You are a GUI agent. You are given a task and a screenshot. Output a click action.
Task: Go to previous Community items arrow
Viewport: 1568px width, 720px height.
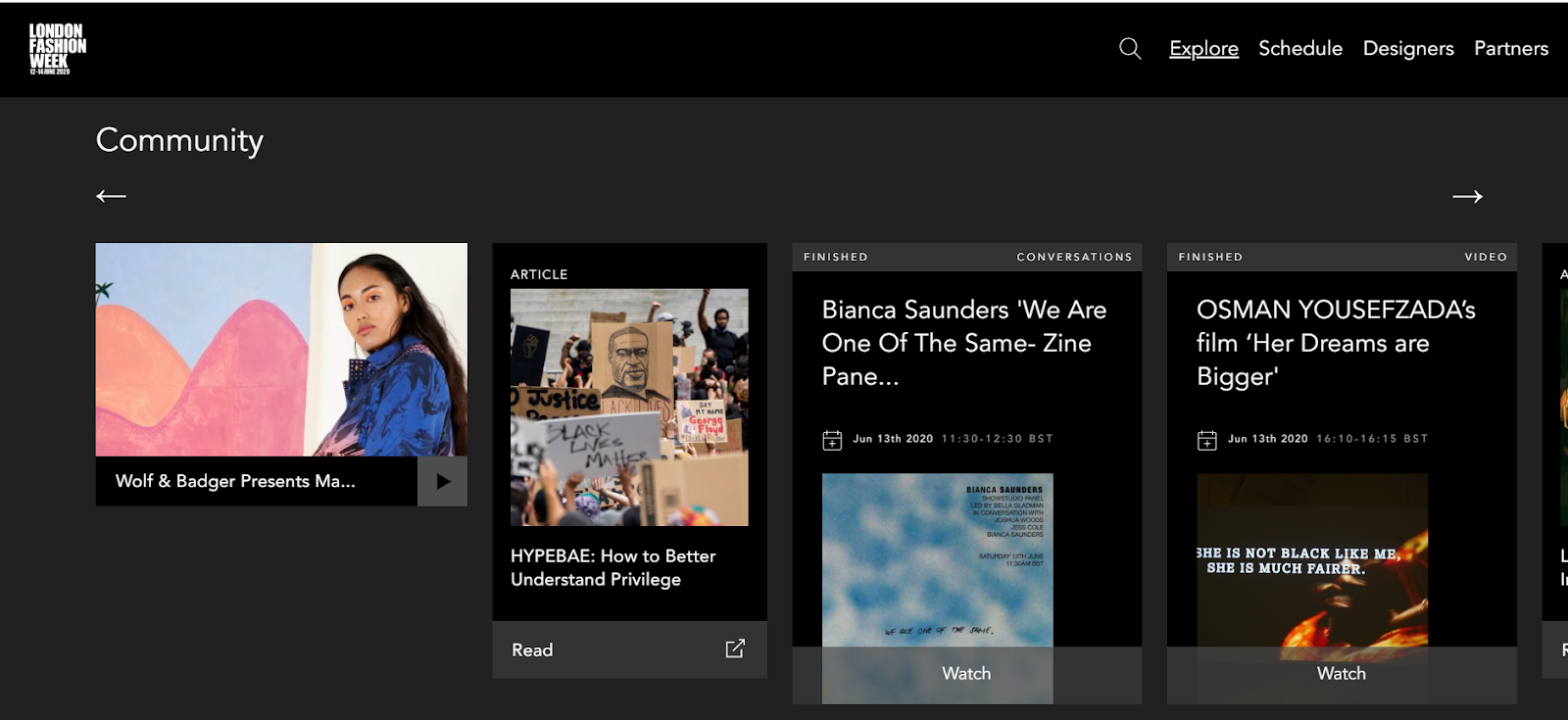pyautogui.click(x=111, y=196)
